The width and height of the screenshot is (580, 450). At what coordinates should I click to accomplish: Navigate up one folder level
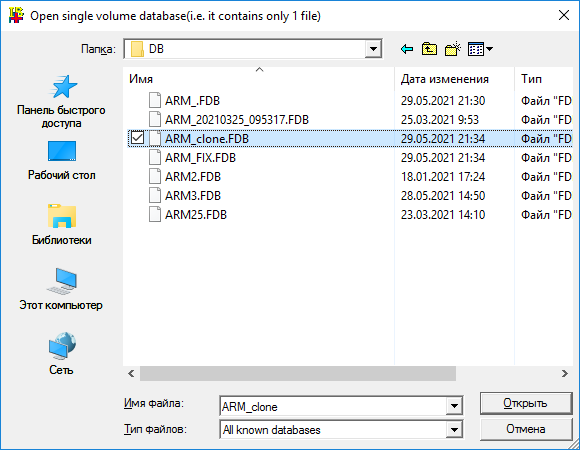pyautogui.click(x=429, y=49)
